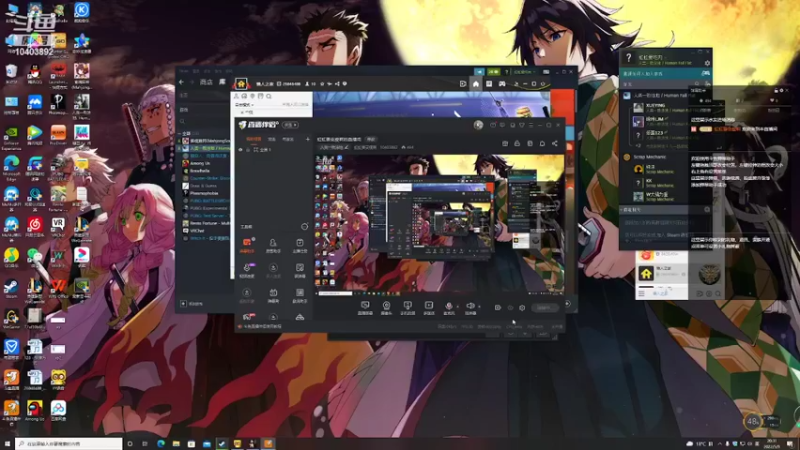Open the Microsoft Edge desktop shortcut
This screenshot has width=800, height=450.
11,167
